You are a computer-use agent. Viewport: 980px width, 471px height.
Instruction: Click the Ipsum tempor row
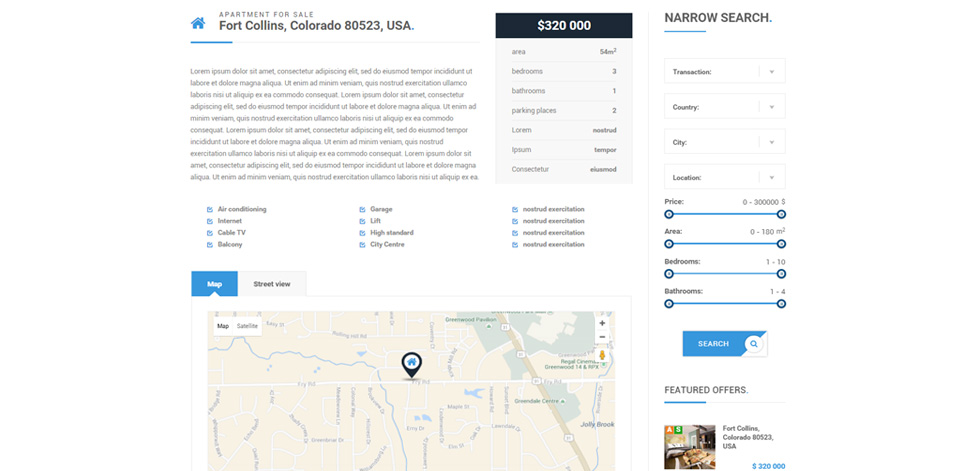tap(564, 150)
